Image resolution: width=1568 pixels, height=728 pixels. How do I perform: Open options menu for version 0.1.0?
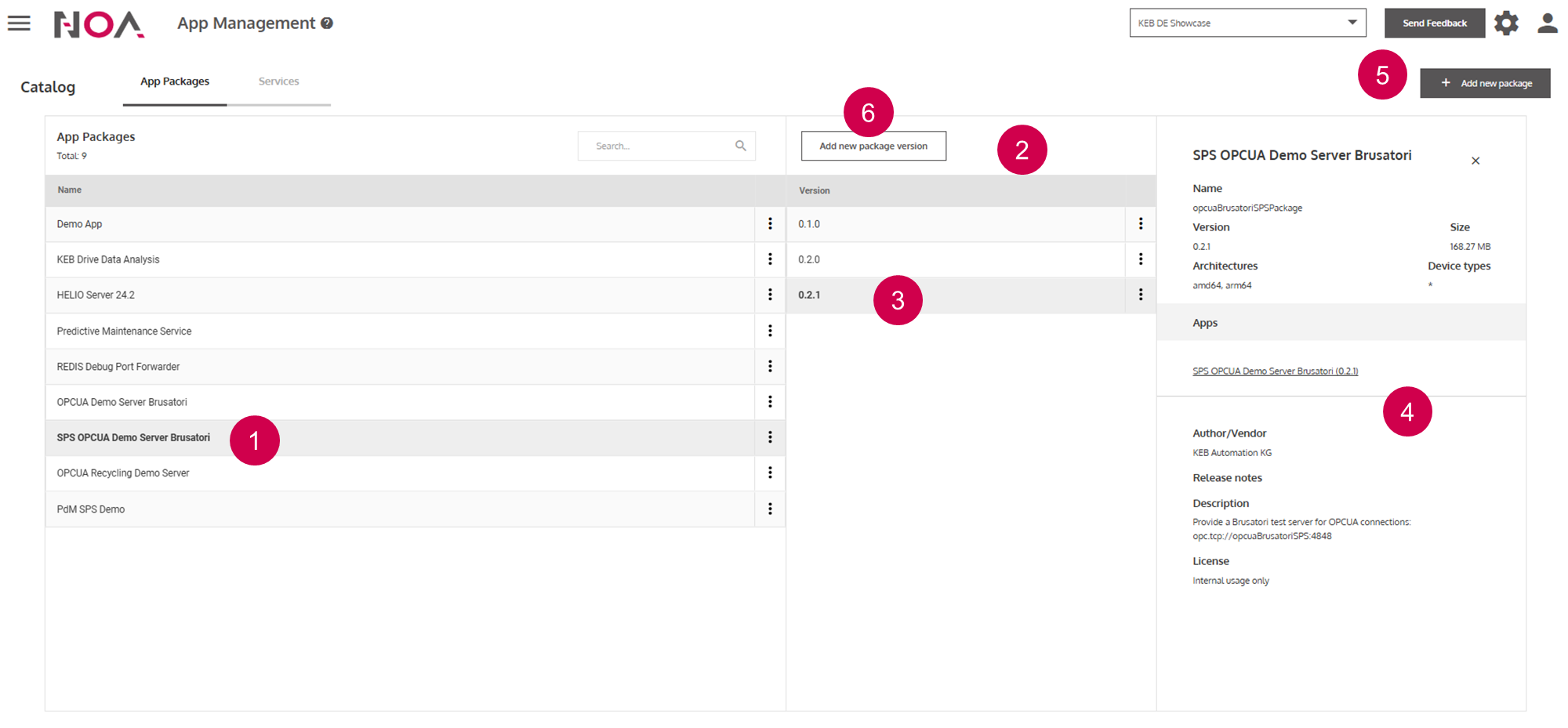tap(1140, 224)
